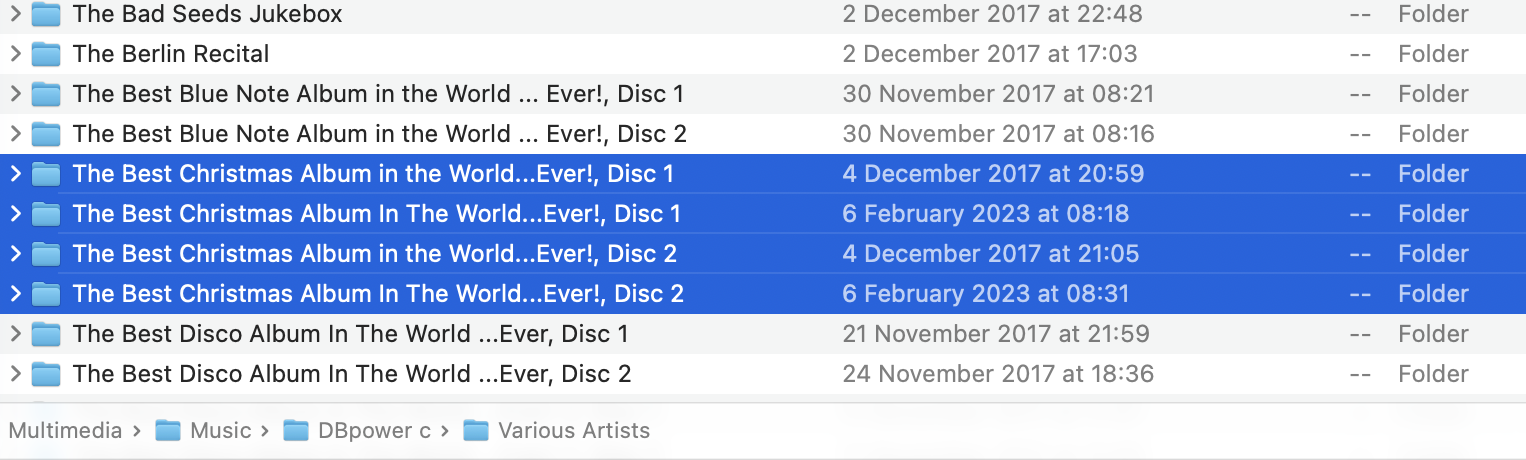The width and height of the screenshot is (1526, 460).
Task: Click the date 2 December 2017 at 17:03
Action: [989, 54]
